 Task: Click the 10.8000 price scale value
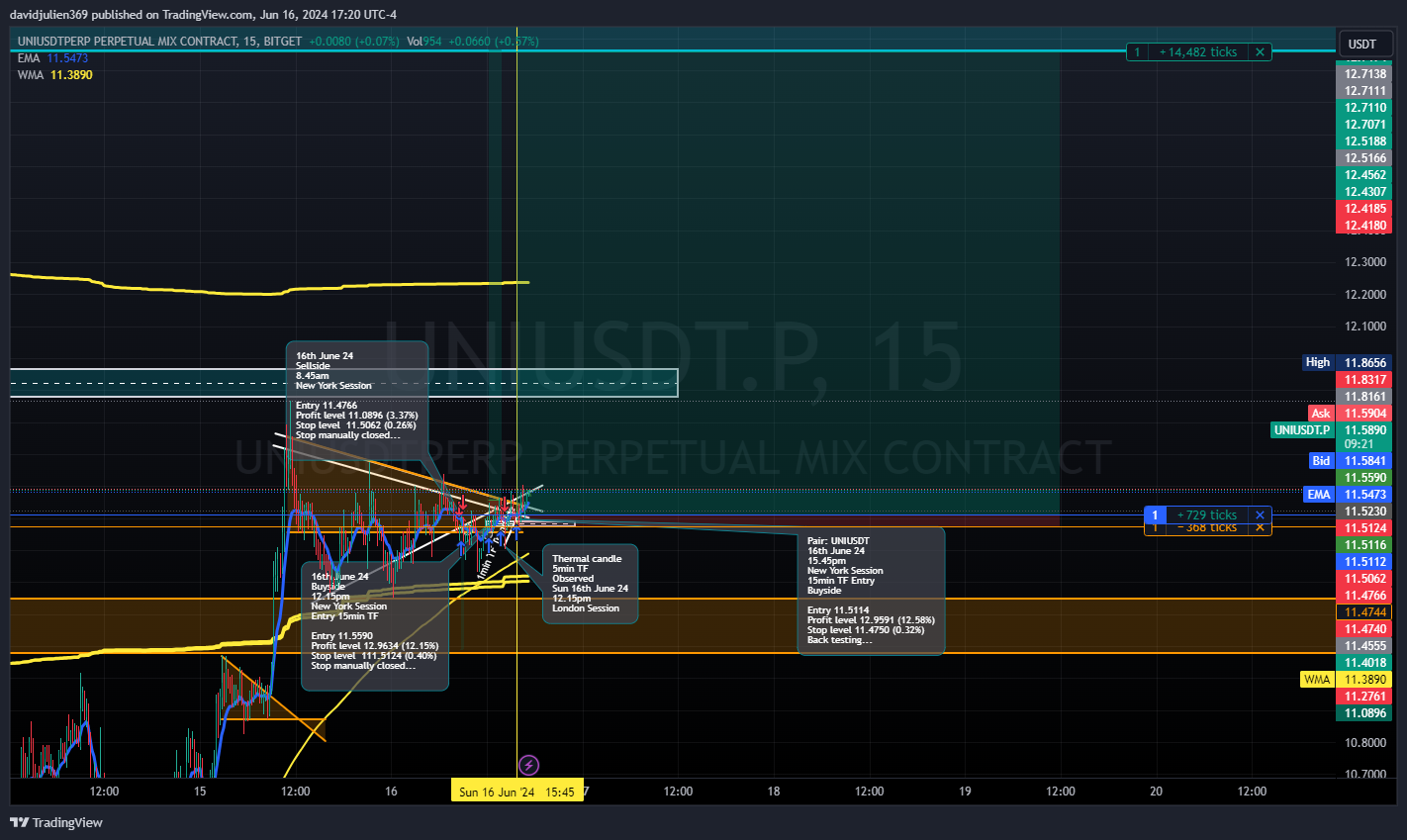[x=1365, y=742]
